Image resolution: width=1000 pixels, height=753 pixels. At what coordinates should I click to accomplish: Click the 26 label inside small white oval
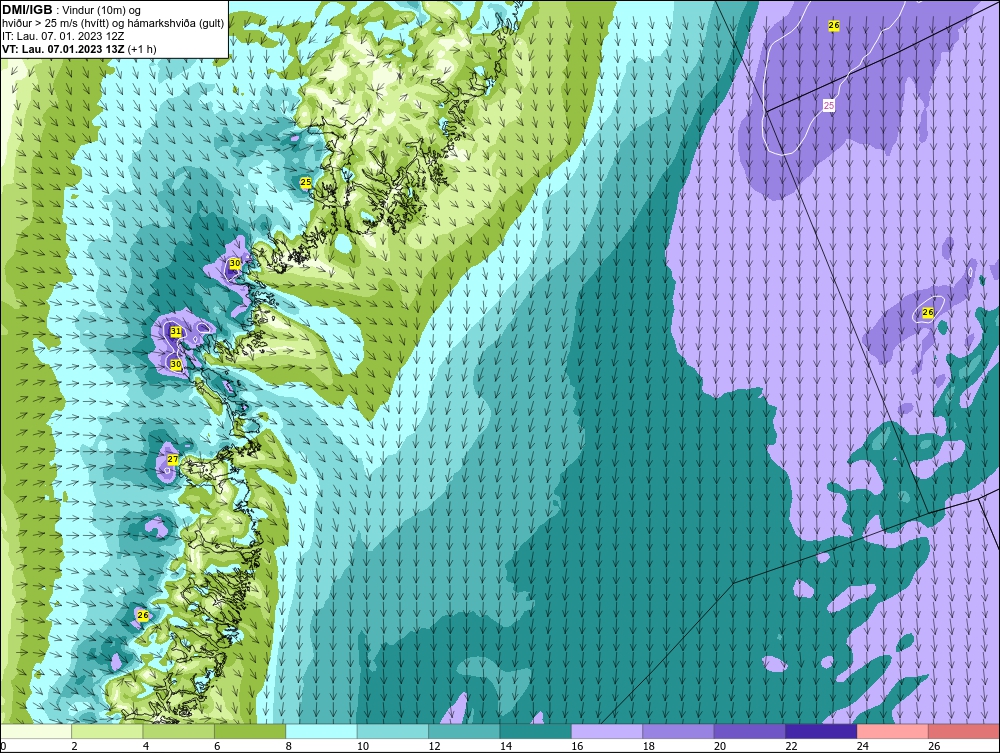(x=928, y=312)
